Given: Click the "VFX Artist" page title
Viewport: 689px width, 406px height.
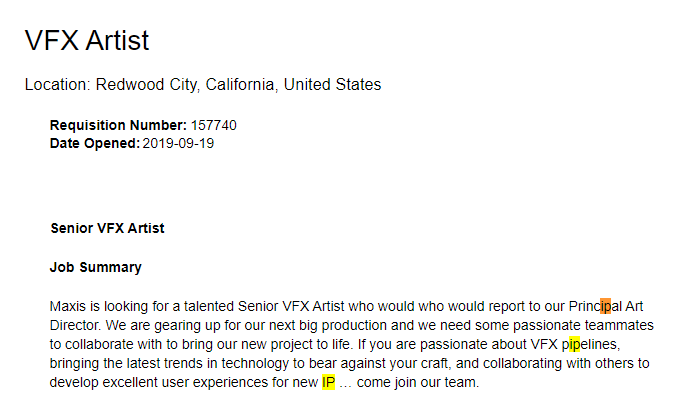Looking at the screenshot, I should [x=86, y=40].
